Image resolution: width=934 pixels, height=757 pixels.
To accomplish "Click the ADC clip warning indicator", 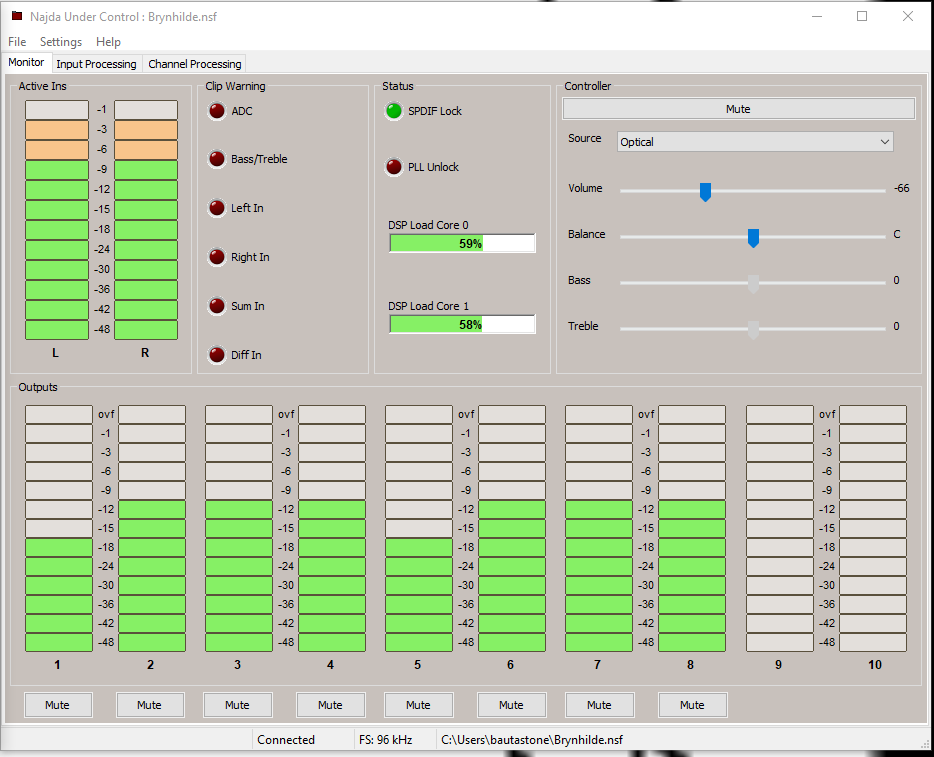I will tap(216, 111).
